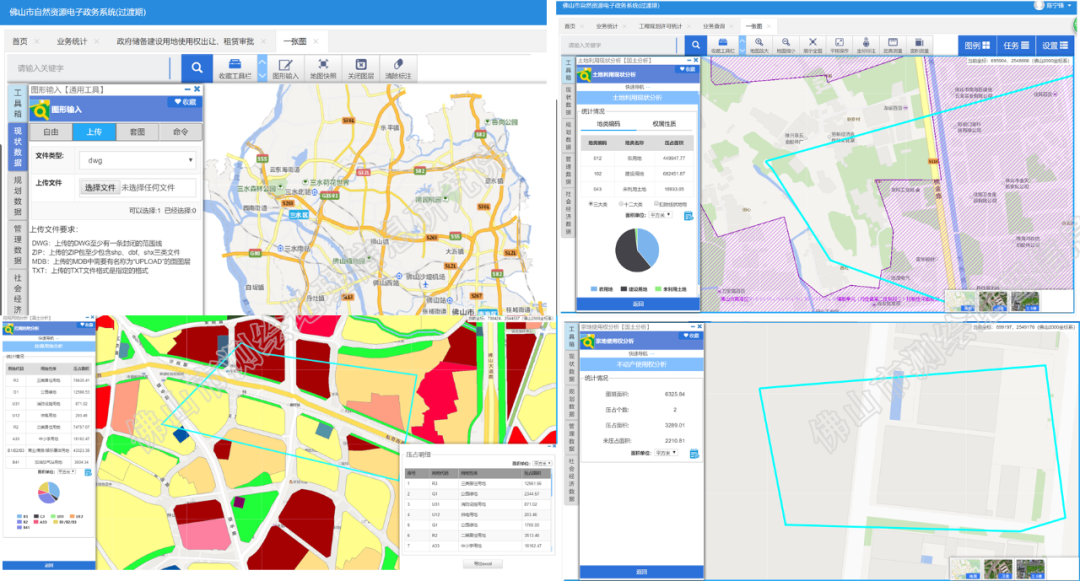Open the 权属性质 tab
Screen dimensions: 1080x581
(x=664, y=124)
